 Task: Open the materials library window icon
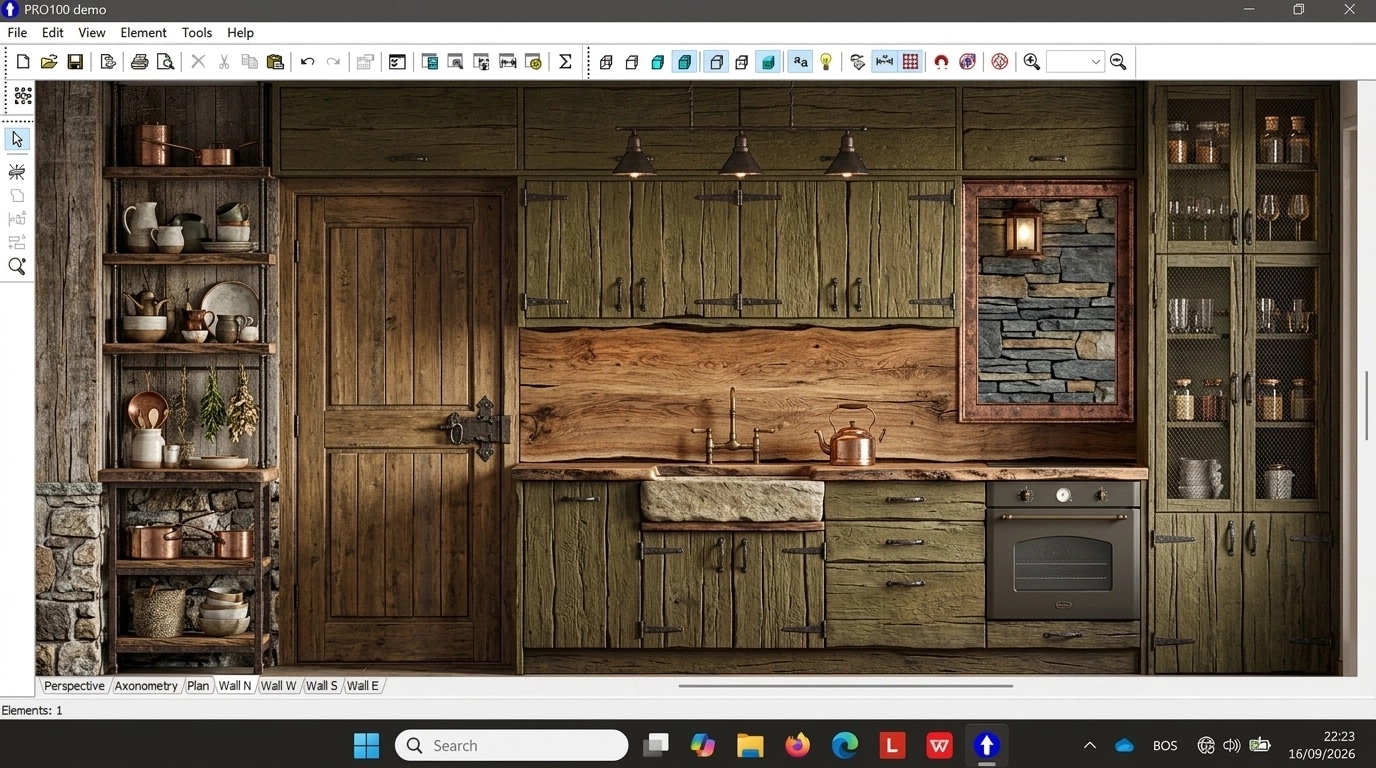click(455, 62)
